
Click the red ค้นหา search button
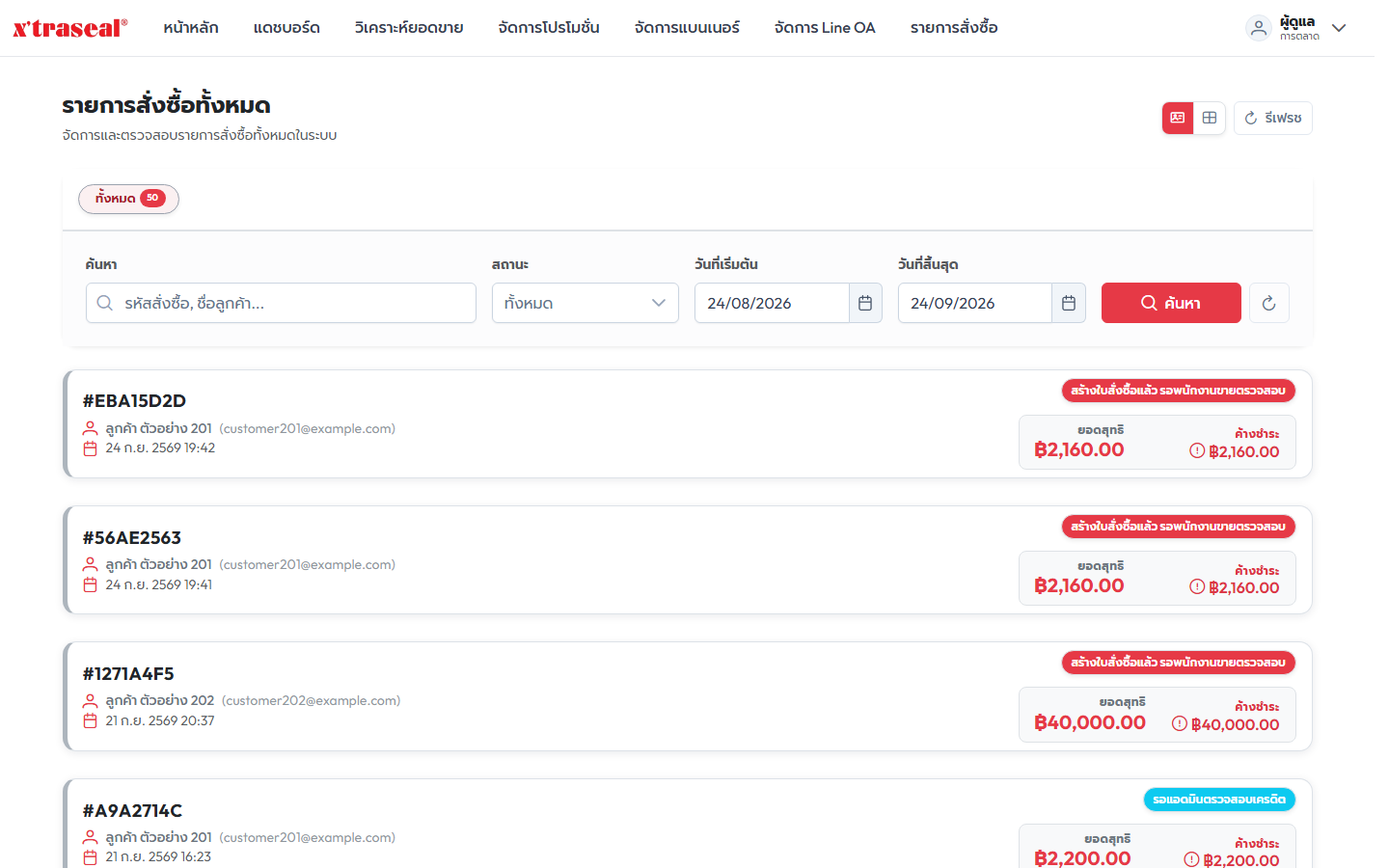tap(1171, 303)
